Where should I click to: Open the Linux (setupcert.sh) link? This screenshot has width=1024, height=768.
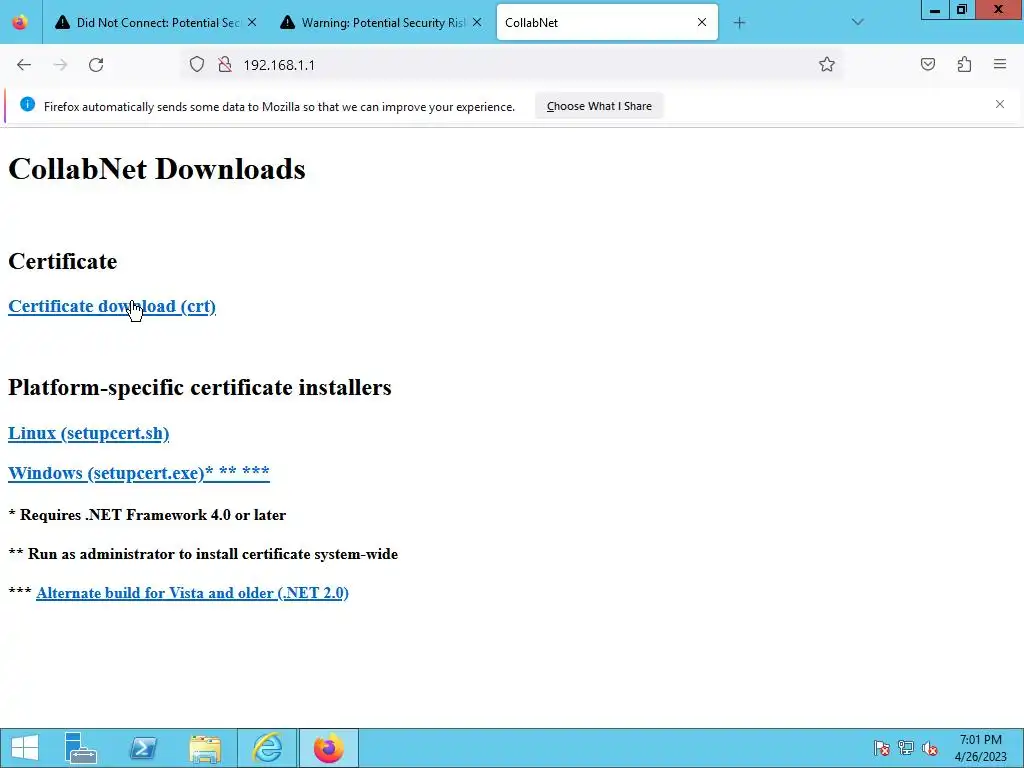(88, 434)
